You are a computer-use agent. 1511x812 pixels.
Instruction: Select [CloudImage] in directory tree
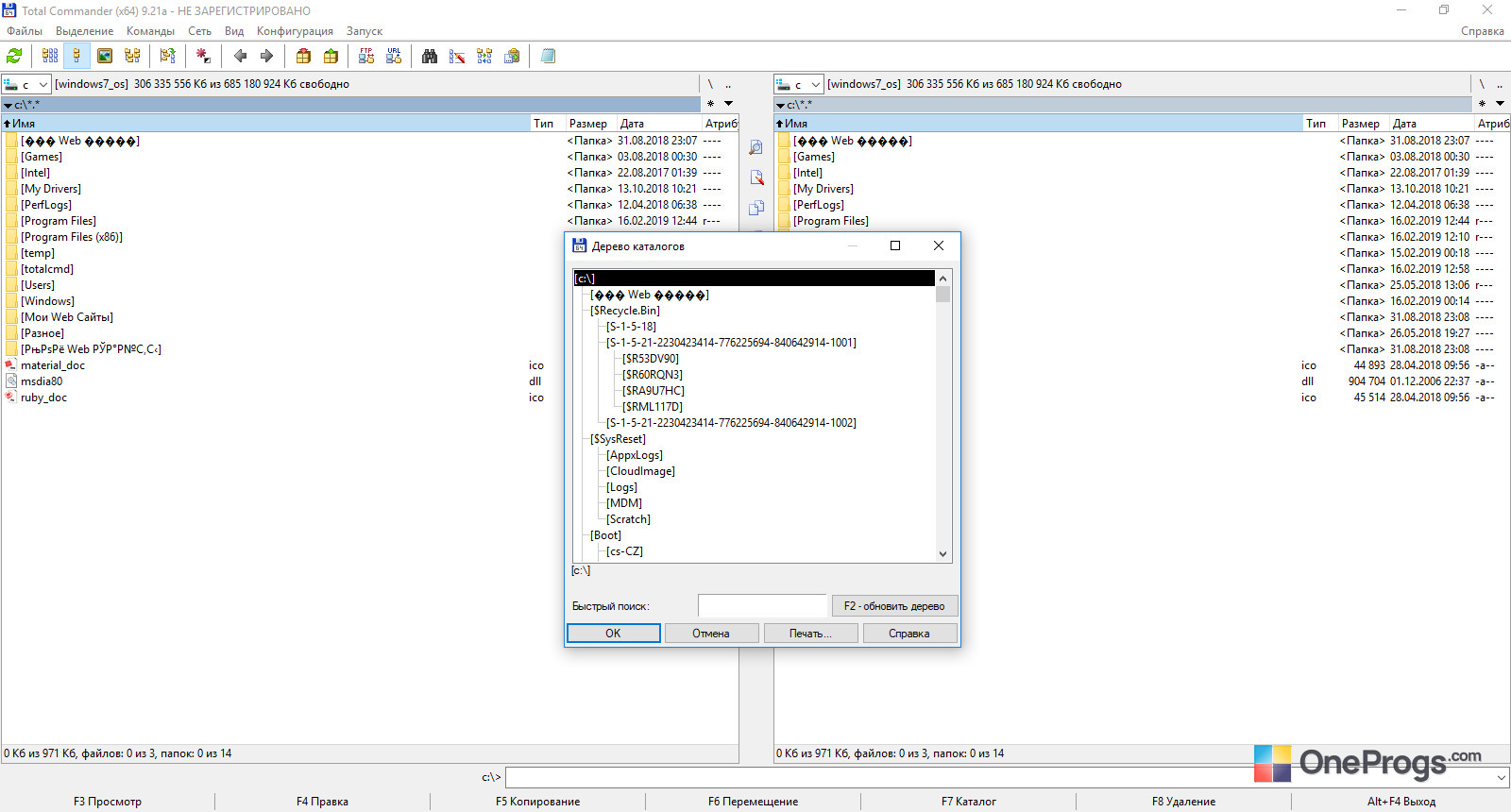[641, 471]
